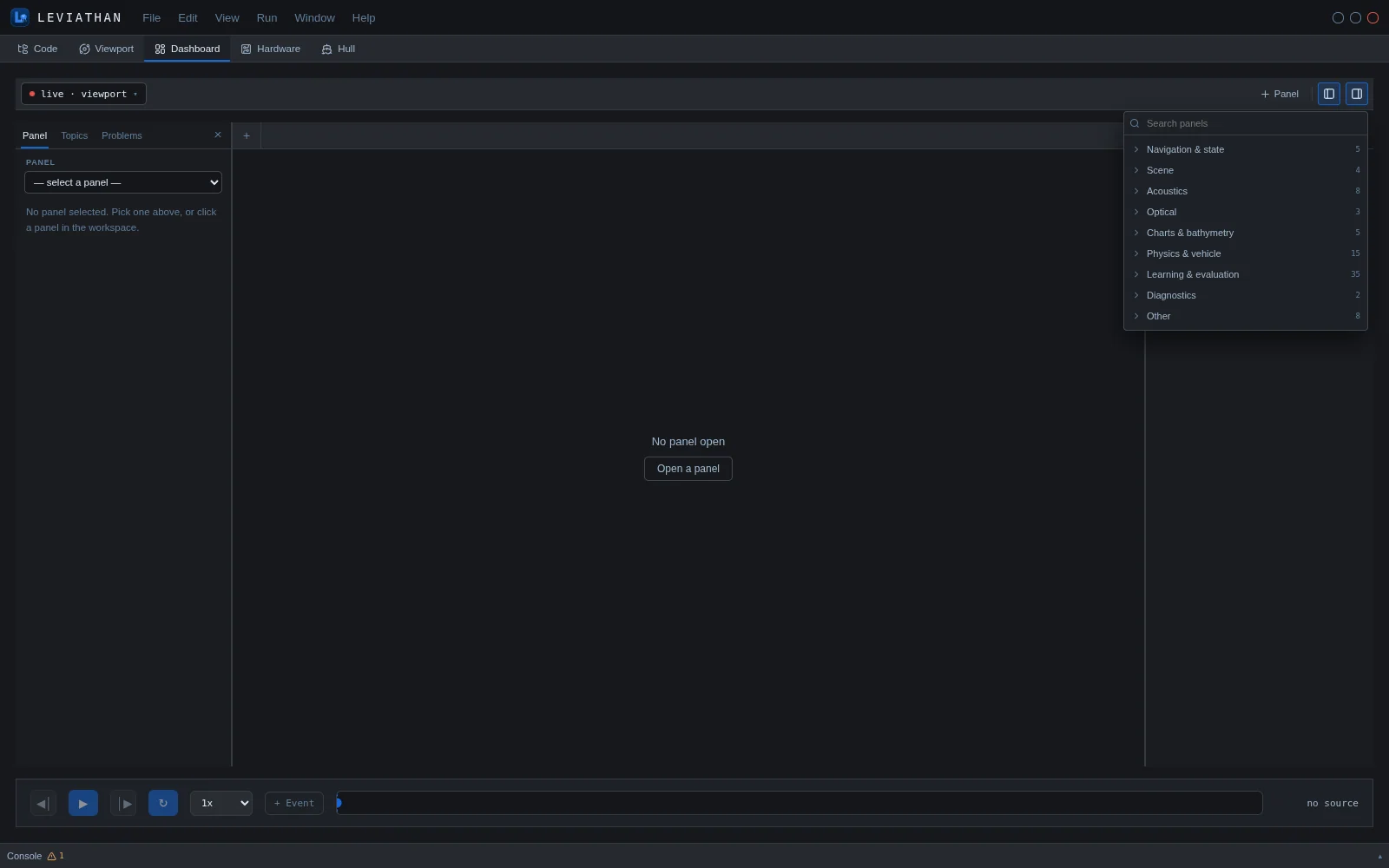Screen dimensions: 1389x868
Task: Open the File menu
Action: 152,17
